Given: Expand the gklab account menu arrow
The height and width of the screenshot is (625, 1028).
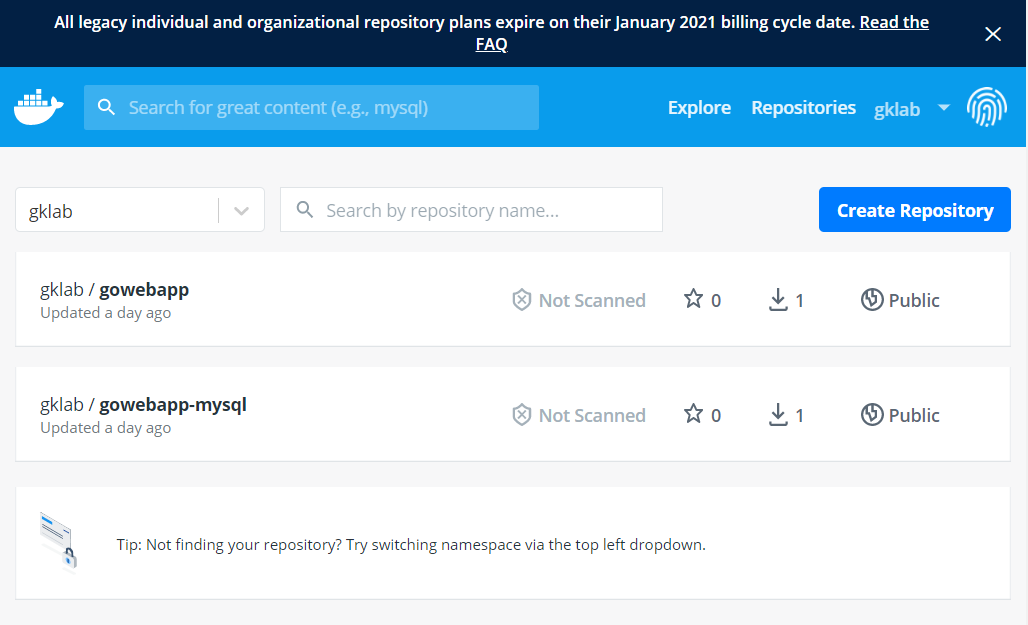Looking at the screenshot, I should coord(943,107).
